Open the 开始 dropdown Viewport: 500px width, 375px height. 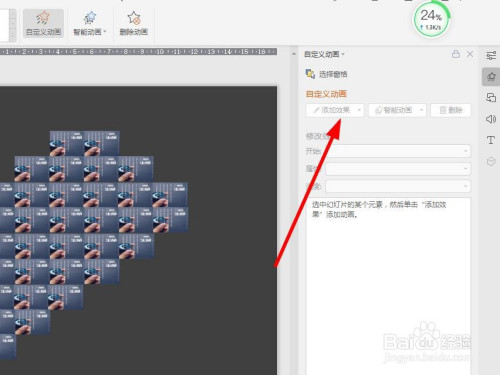coord(398,151)
